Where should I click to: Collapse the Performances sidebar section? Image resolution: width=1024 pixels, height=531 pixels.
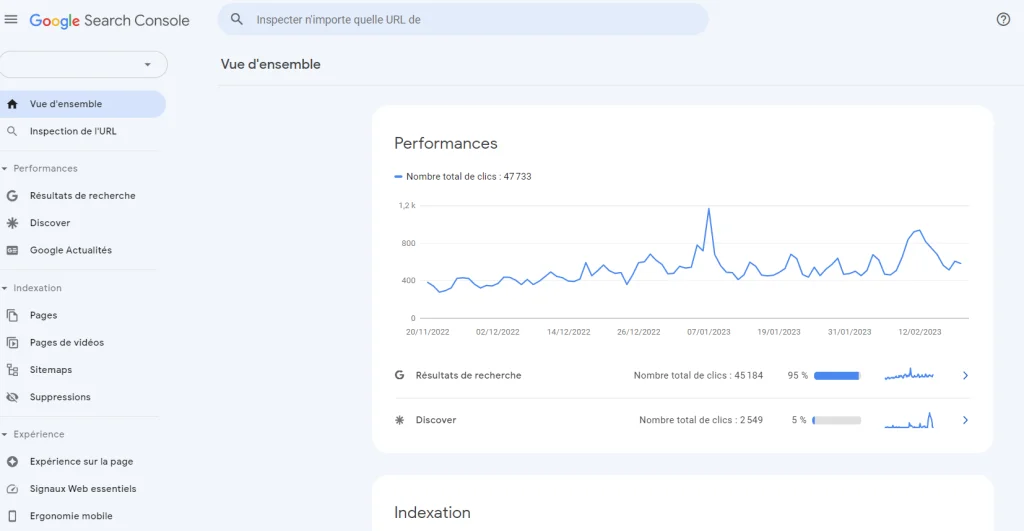tap(5, 169)
